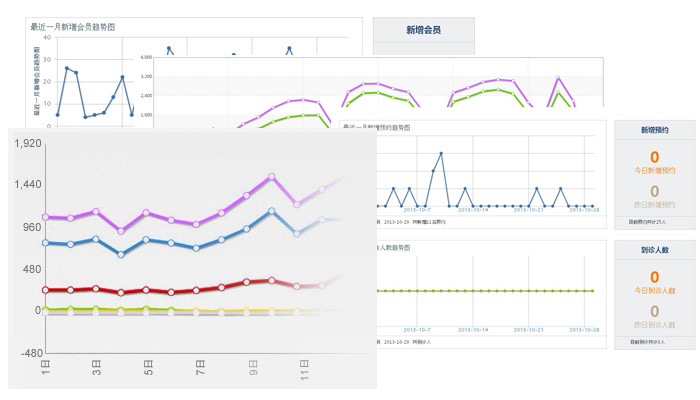Click the highest peak on the appointment trend chart
Viewport: 700px width, 400px height.
point(441,153)
